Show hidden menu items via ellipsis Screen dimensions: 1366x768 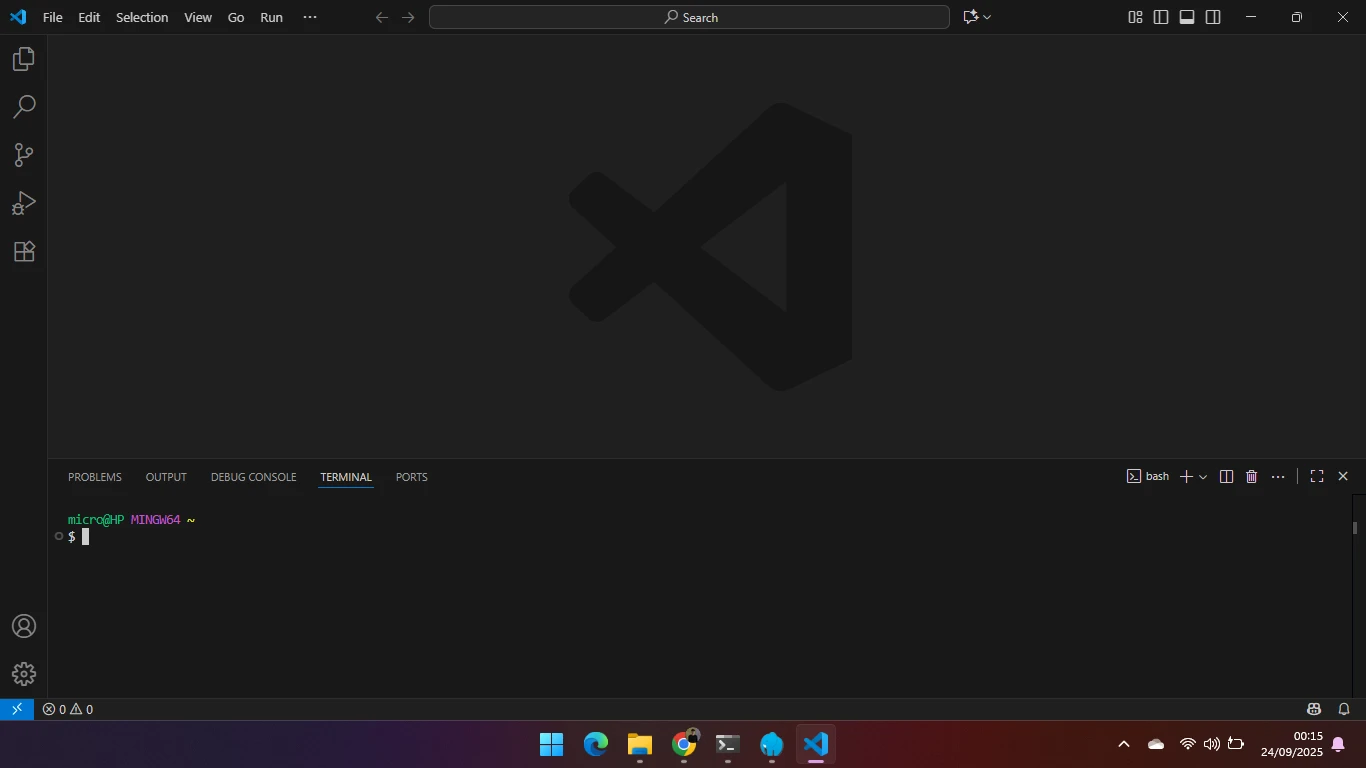[x=310, y=17]
